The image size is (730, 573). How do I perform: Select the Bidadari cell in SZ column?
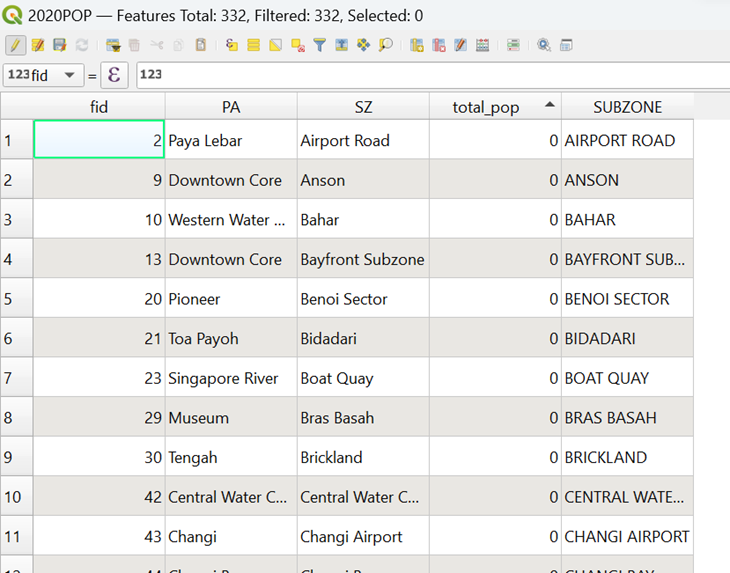point(363,339)
